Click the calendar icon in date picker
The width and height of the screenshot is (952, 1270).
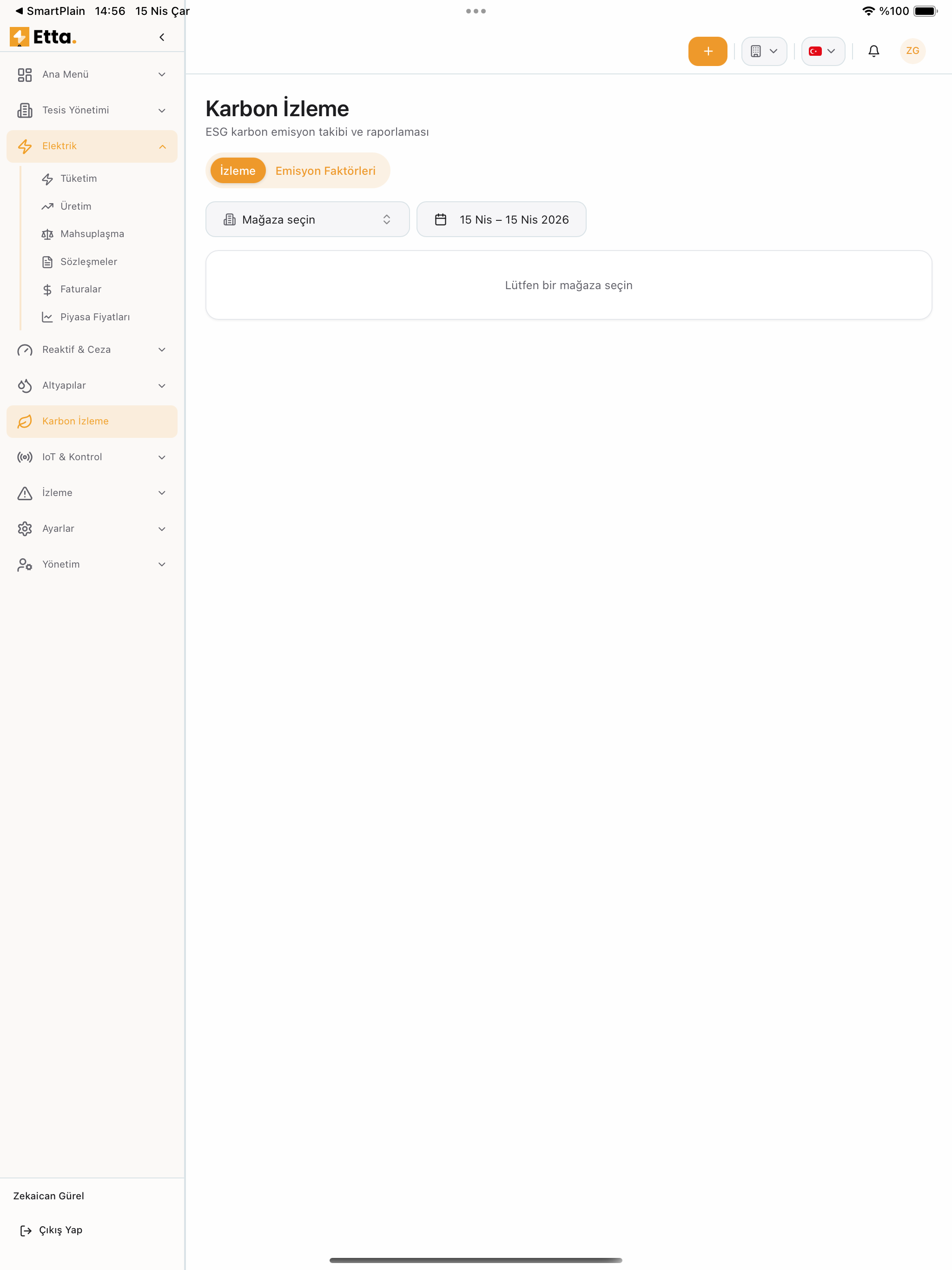pos(440,219)
